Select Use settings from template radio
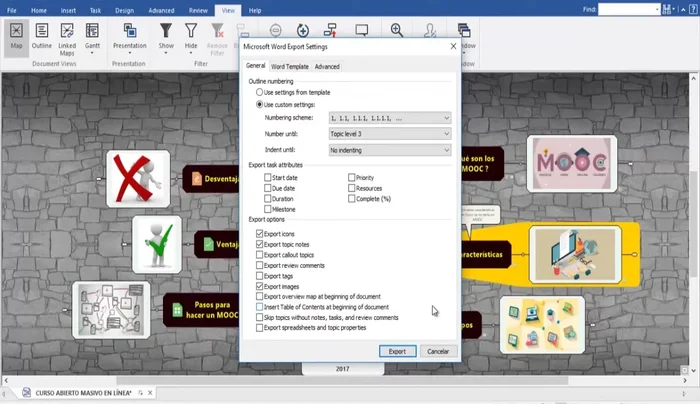The width and height of the screenshot is (700, 404). (261, 92)
